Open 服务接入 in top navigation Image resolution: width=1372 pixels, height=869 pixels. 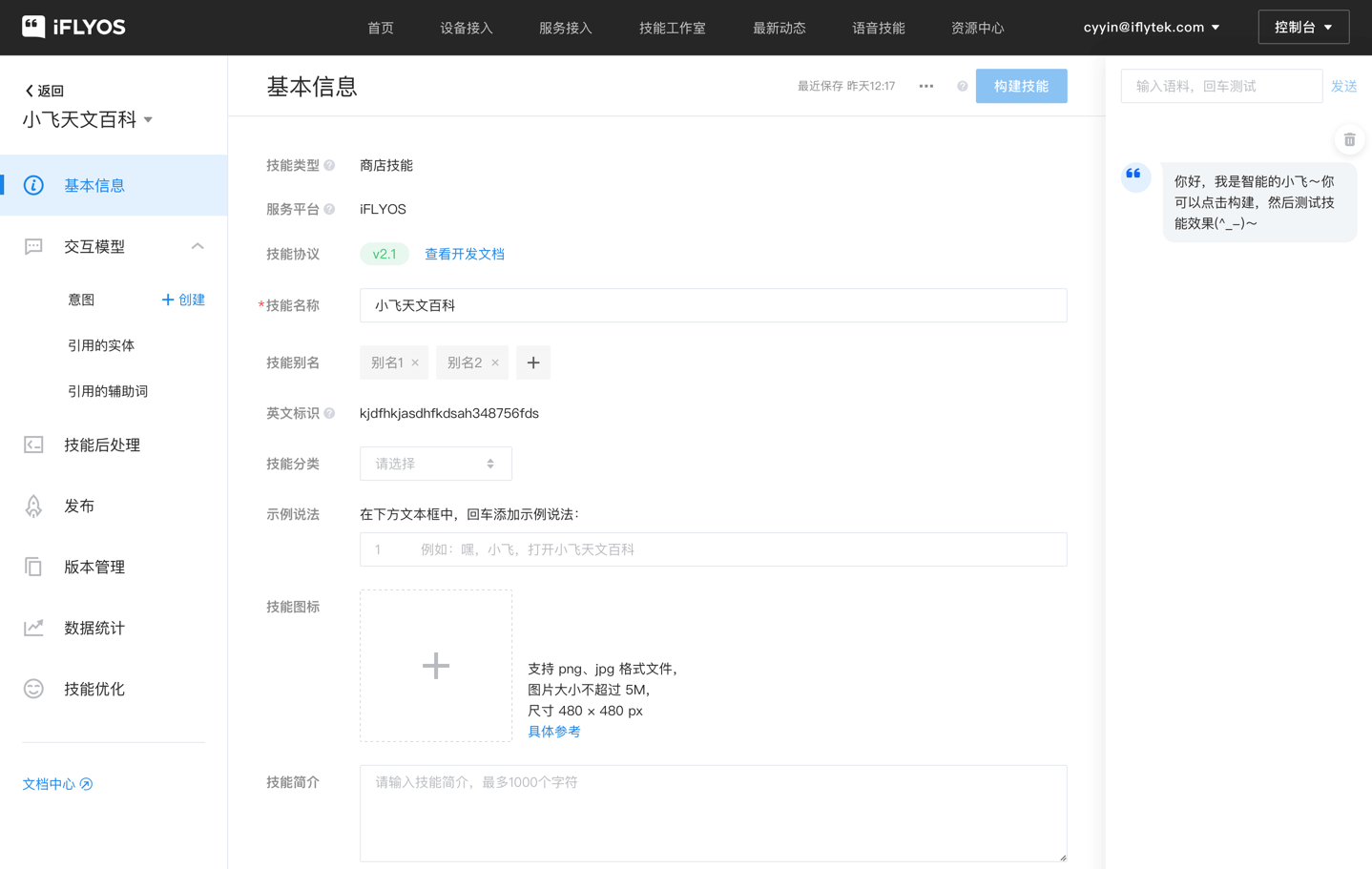(566, 28)
